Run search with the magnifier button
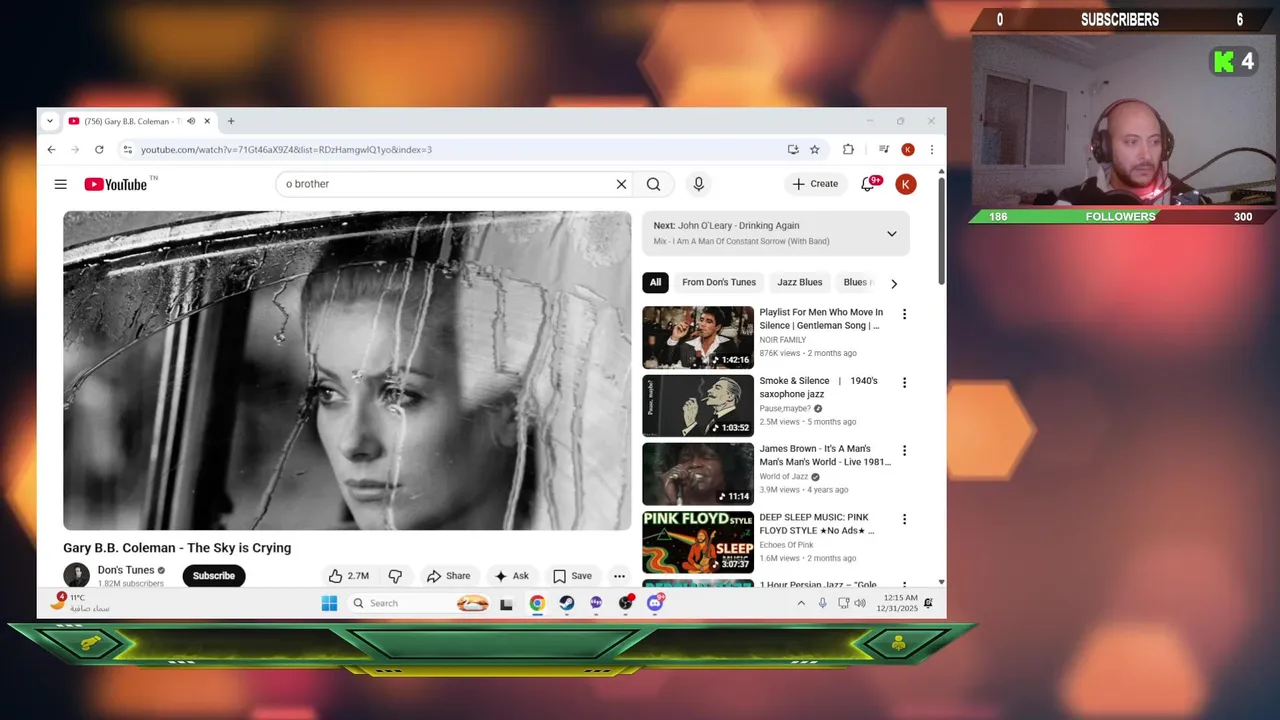Viewport: 1280px width, 720px height. click(x=653, y=184)
